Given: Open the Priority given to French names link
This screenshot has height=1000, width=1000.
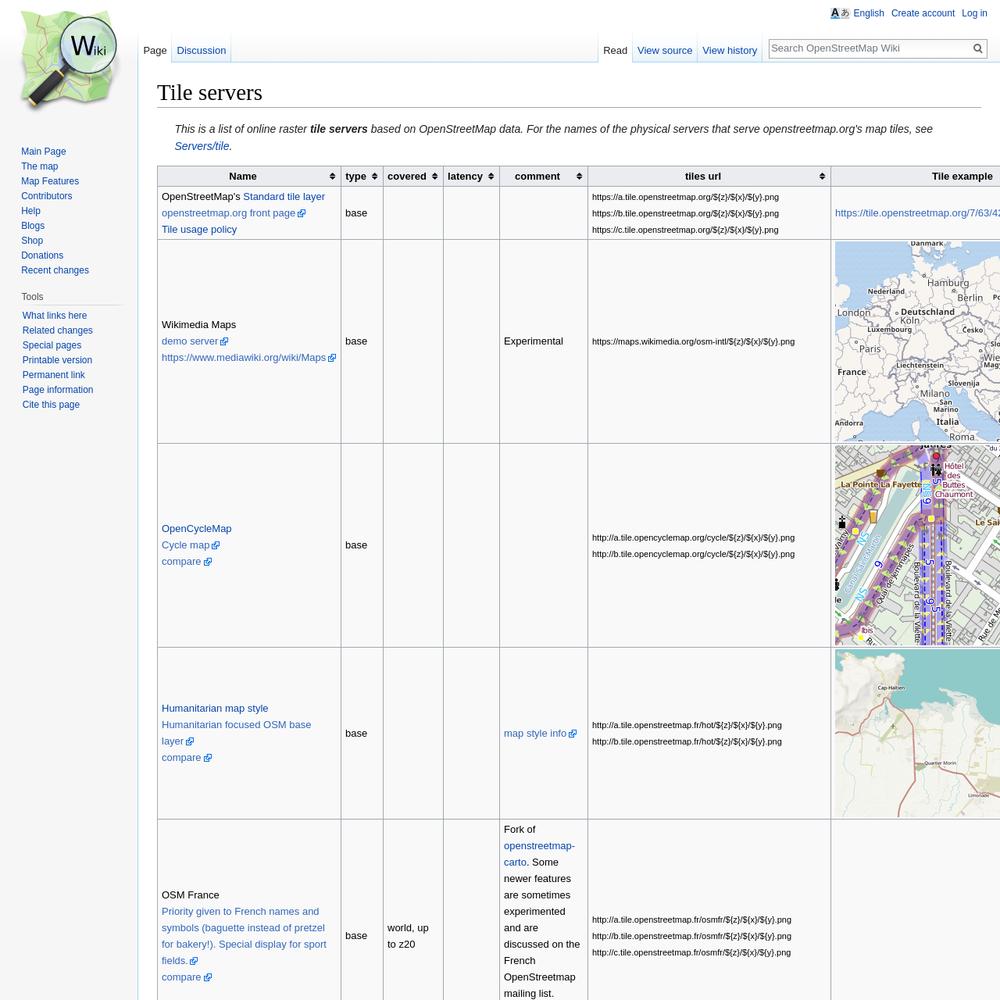Looking at the screenshot, I should click(x=244, y=936).
